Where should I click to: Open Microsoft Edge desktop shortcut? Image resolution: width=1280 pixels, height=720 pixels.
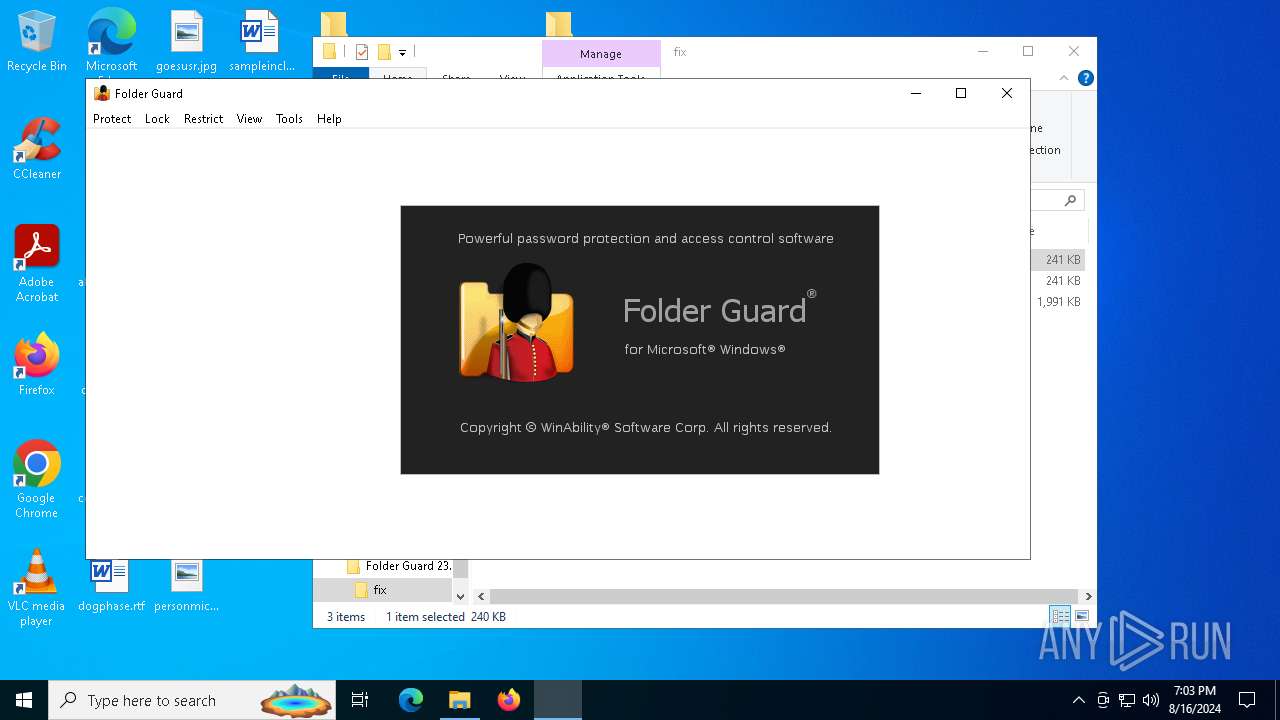click(x=111, y=42)
